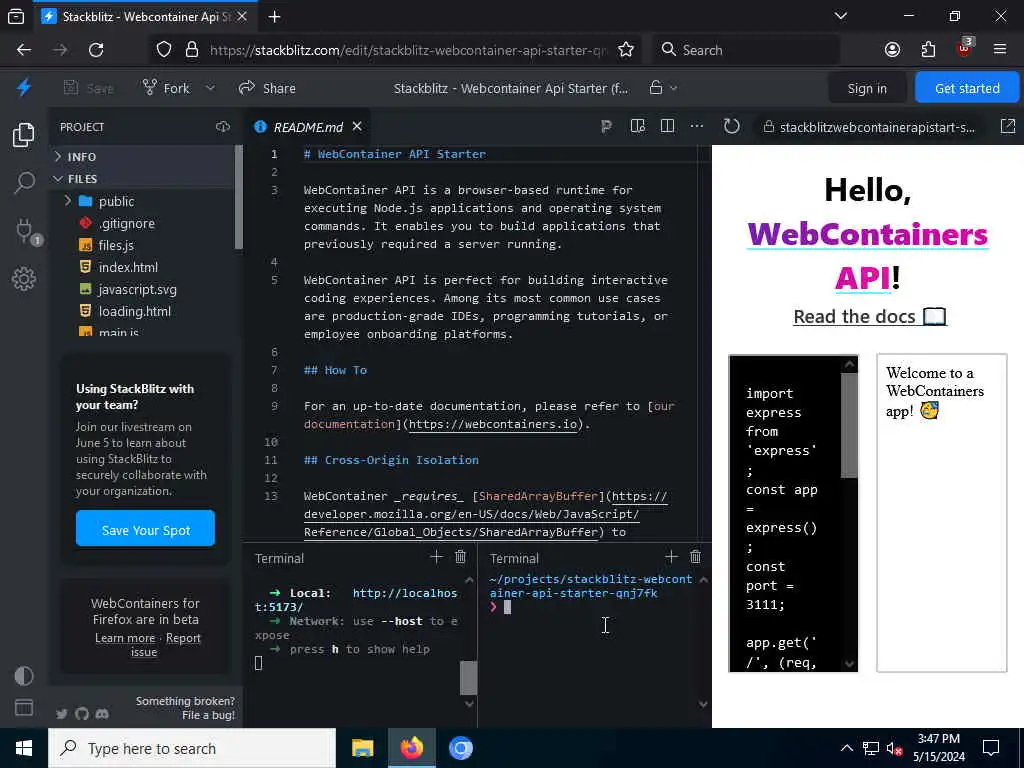This screenshot has width=1024, height=768.
Task: Toggle the panel layout icon at sidebar bottom
Action: [24, 707]
